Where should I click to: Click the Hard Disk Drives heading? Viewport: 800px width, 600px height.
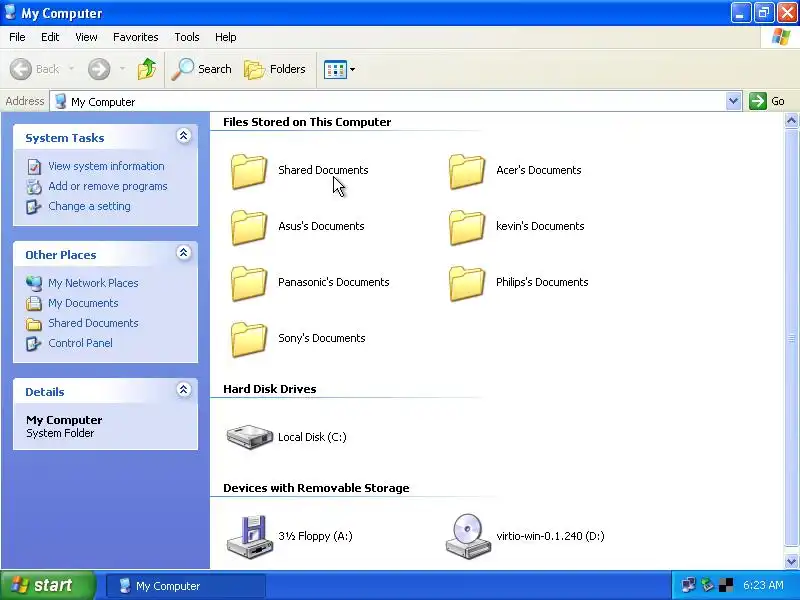pyautogui.click(x=269, y=389)
